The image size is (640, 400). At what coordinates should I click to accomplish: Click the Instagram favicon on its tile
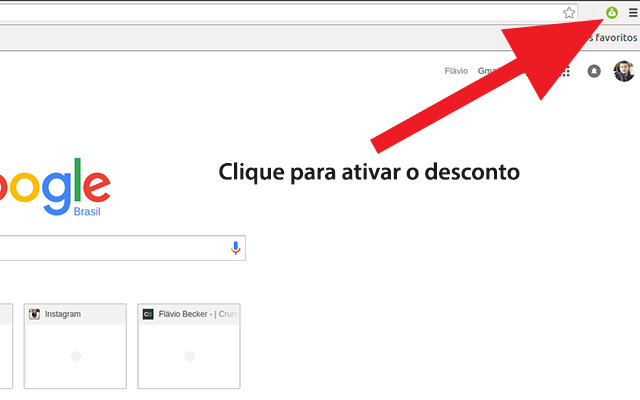pos(34,314)
